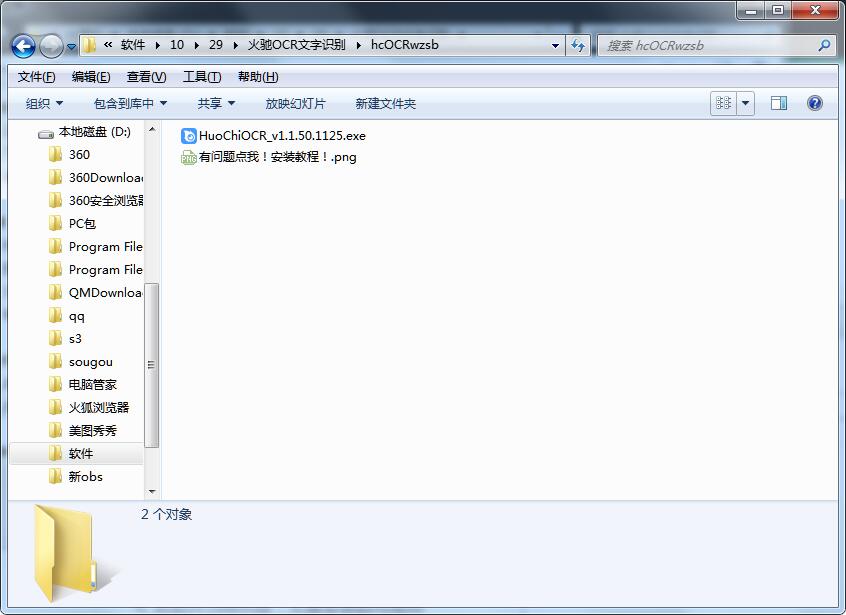Click the blue help question icon
Image resolution: width=846 pixels, height=615 pixels.
[x=815, y=103]
